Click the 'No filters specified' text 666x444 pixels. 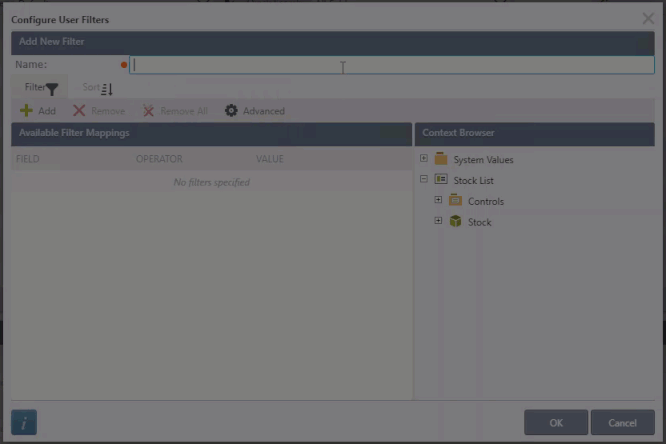212,182
